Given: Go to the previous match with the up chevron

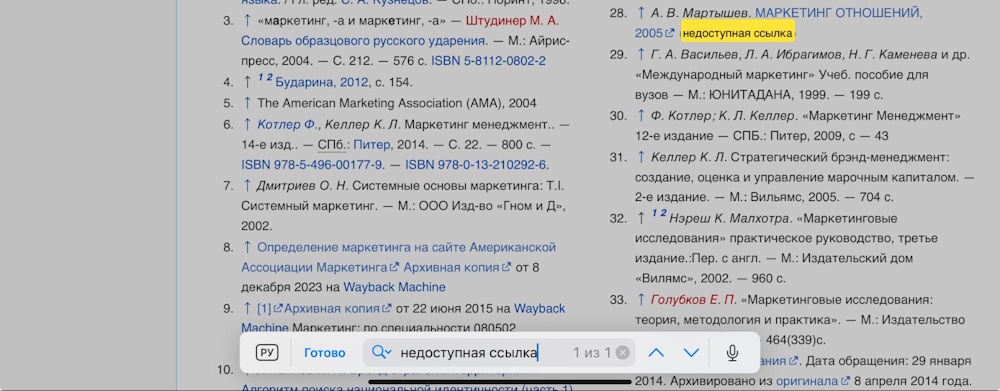Looking at the screenshot, I should 656,353.
